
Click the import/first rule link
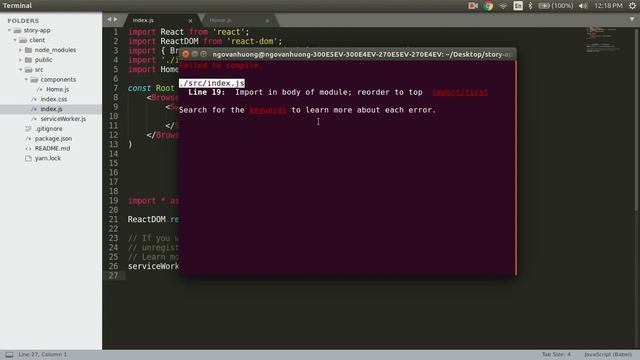pyautogui.click(x=460, y=92)
